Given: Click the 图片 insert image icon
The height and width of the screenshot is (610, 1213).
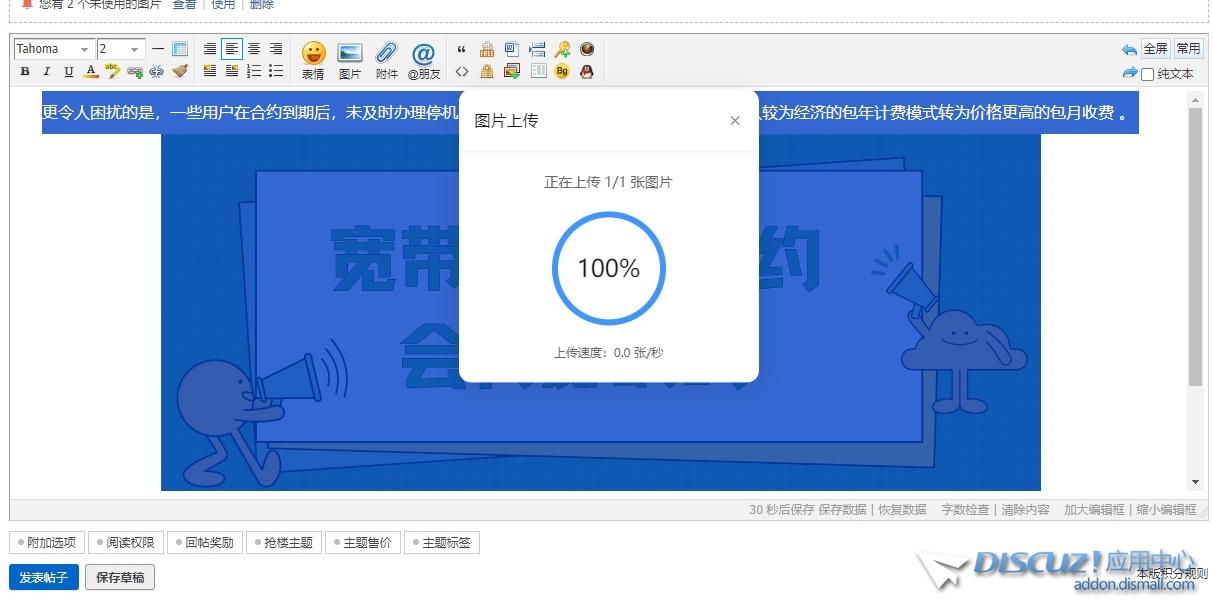Looking at the screenshot, I should (350, 59).
